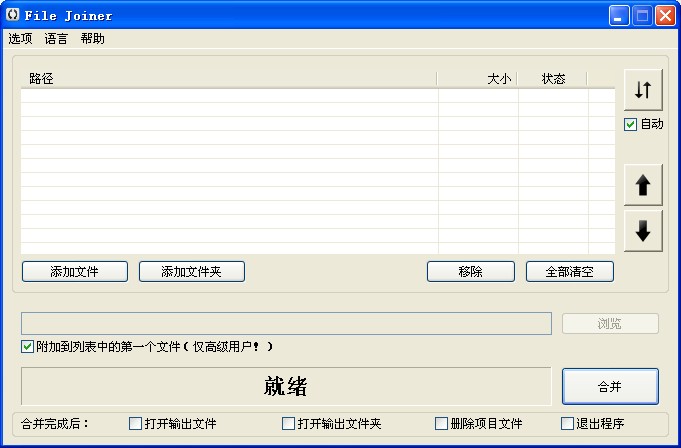Close the File Joiner window
Screen dimensions: 681x448
click(665, 16)
